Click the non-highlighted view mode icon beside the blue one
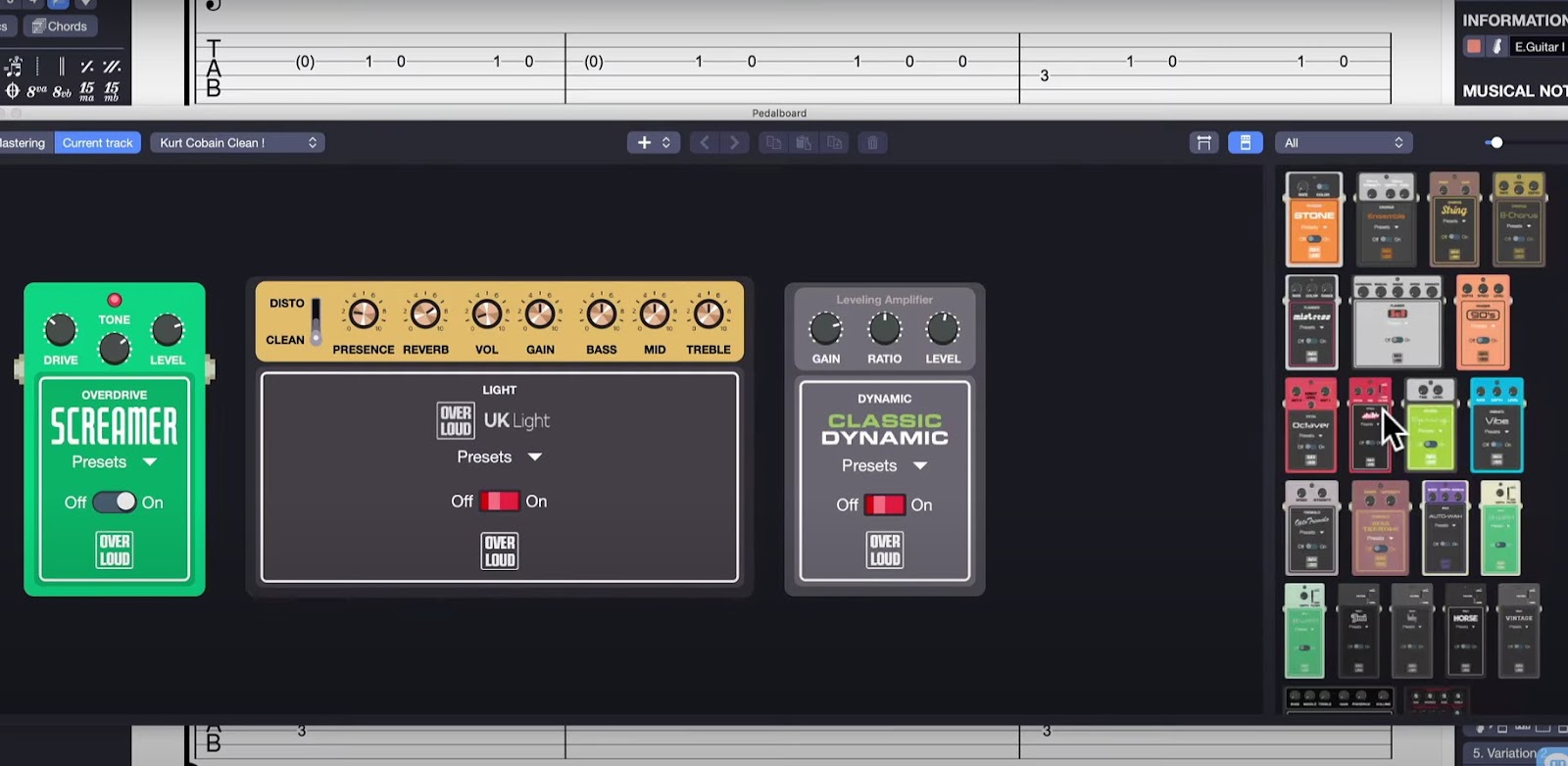 pyautogui.click(x=1204, y=143)
